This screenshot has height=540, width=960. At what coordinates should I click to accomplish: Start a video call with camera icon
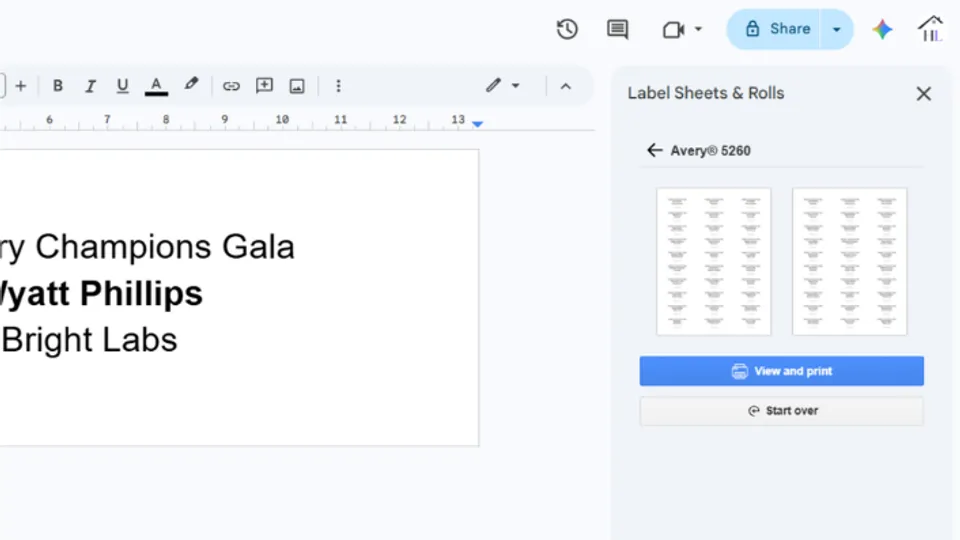tap(673, 29)
